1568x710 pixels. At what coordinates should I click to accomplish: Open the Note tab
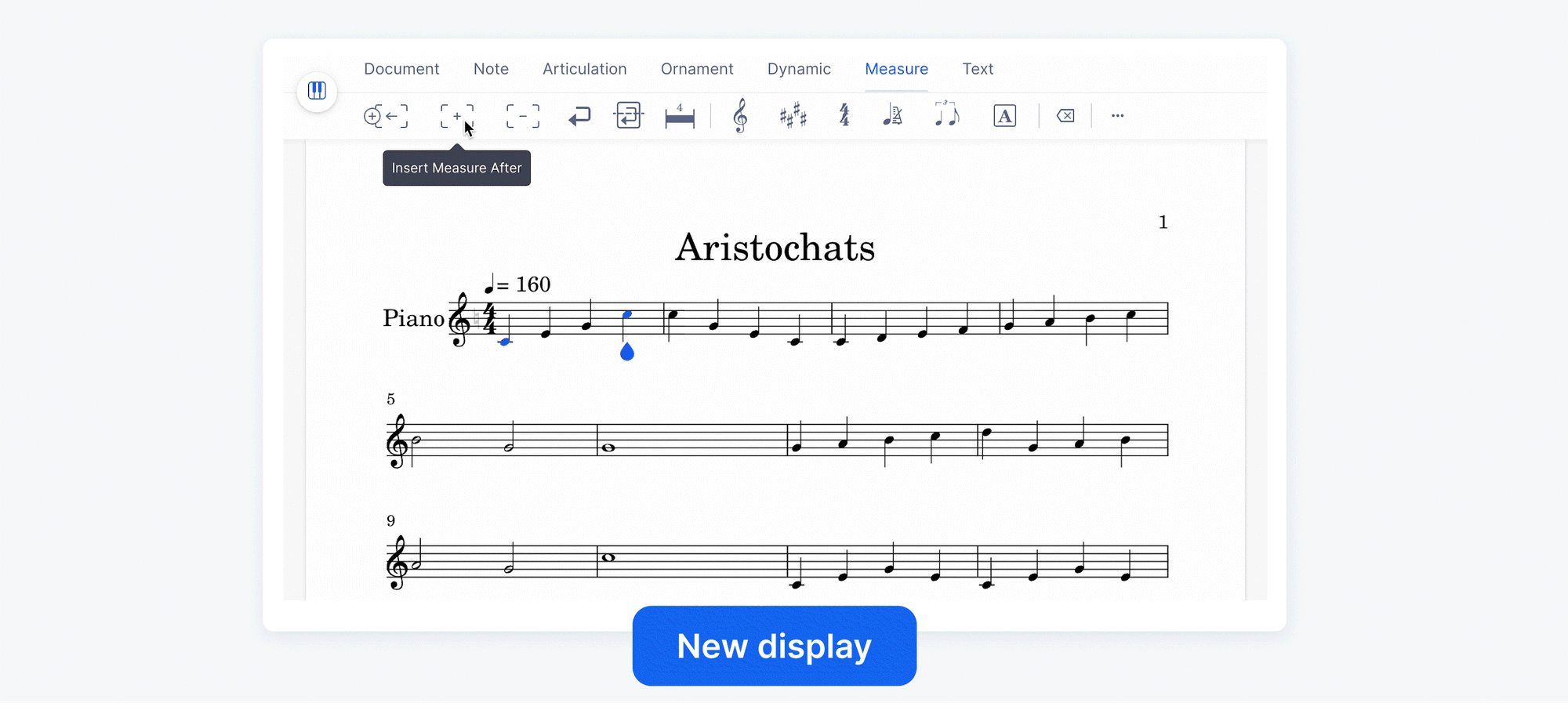[x=491, y=69]
